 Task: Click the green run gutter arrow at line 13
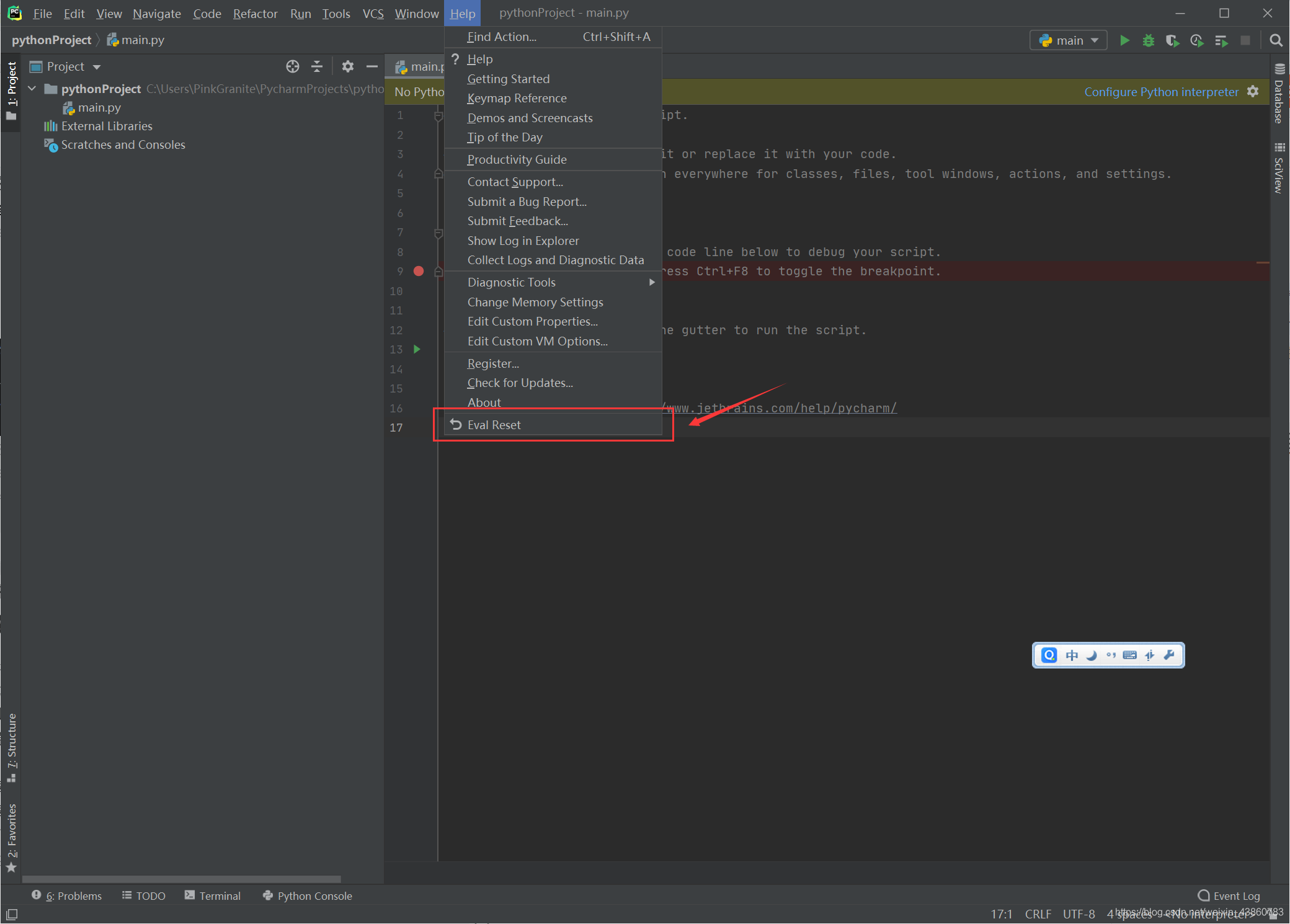417,349
